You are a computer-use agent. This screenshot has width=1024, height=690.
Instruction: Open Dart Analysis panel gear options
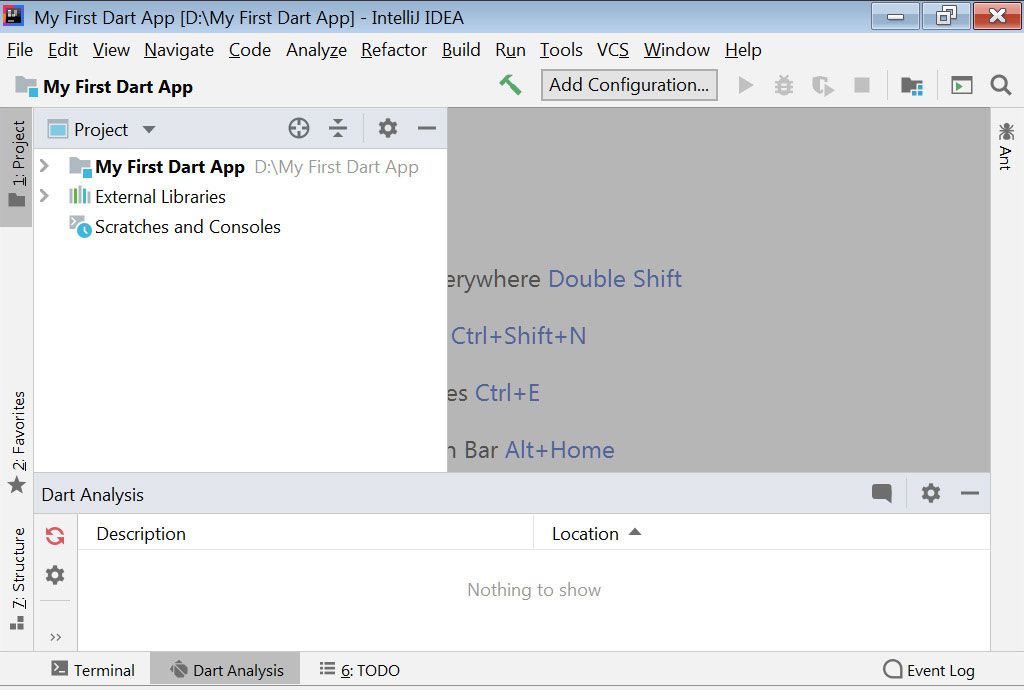tap(931, 493)
